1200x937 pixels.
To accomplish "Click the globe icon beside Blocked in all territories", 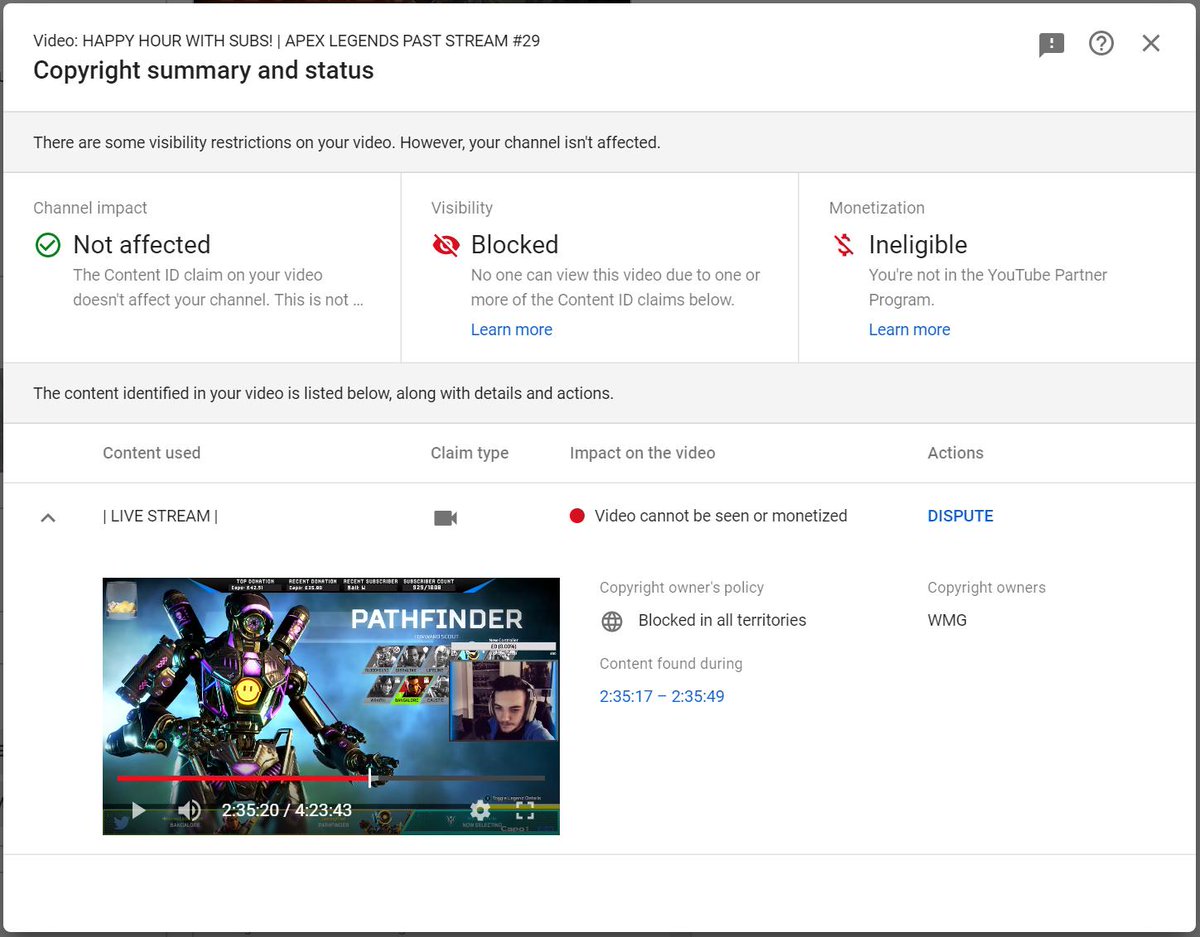I will click(612, 621).
